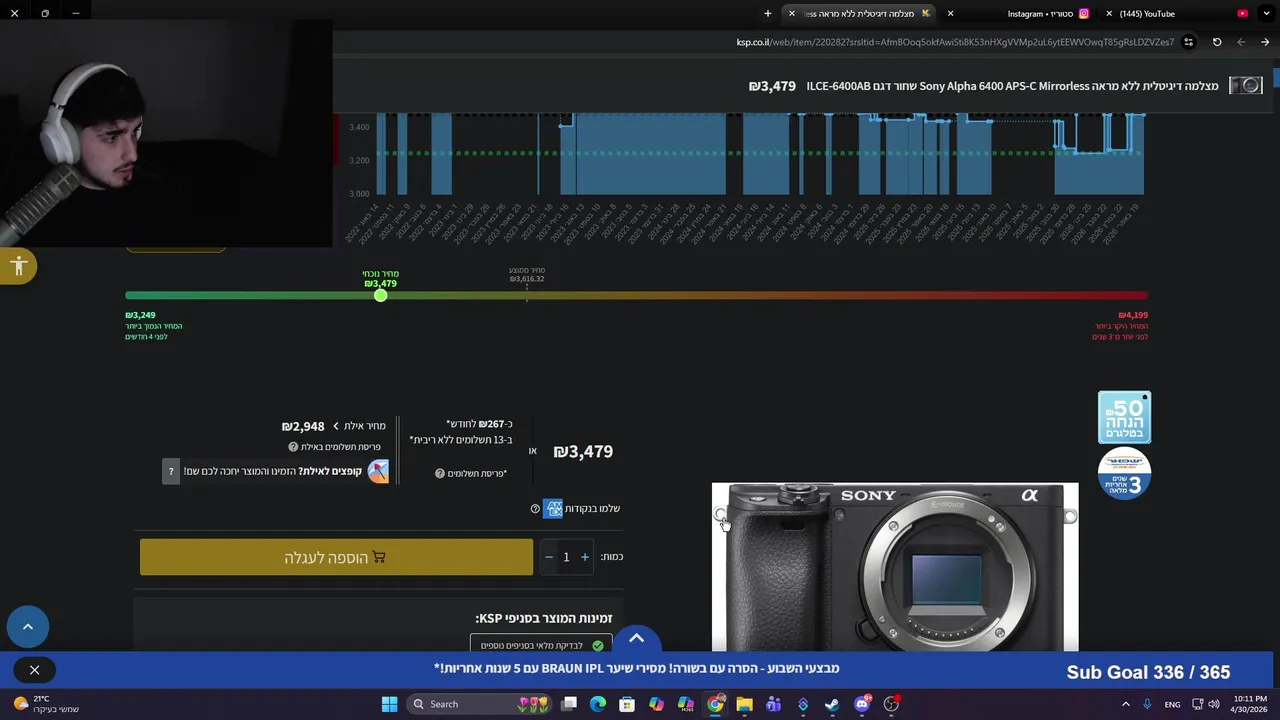The image size is (1280, 720).
Task: Click the round scroll-to-top arrow button
Action: tap(28, 627)
